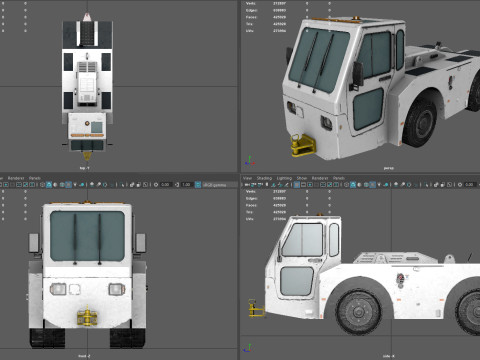
Task: Click the persp camera label
Action: [x=388, y=168]
